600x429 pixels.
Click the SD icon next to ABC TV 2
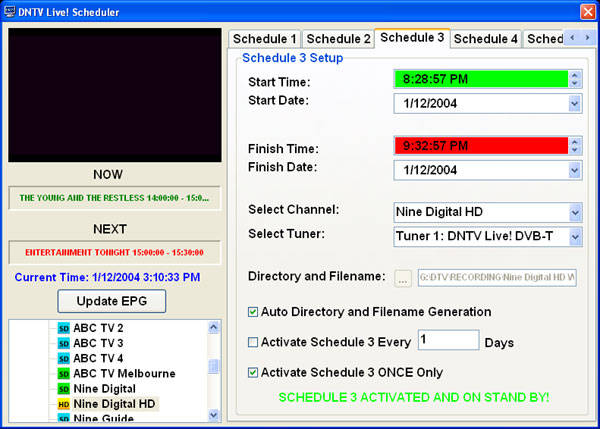click(x=64, y=328)
